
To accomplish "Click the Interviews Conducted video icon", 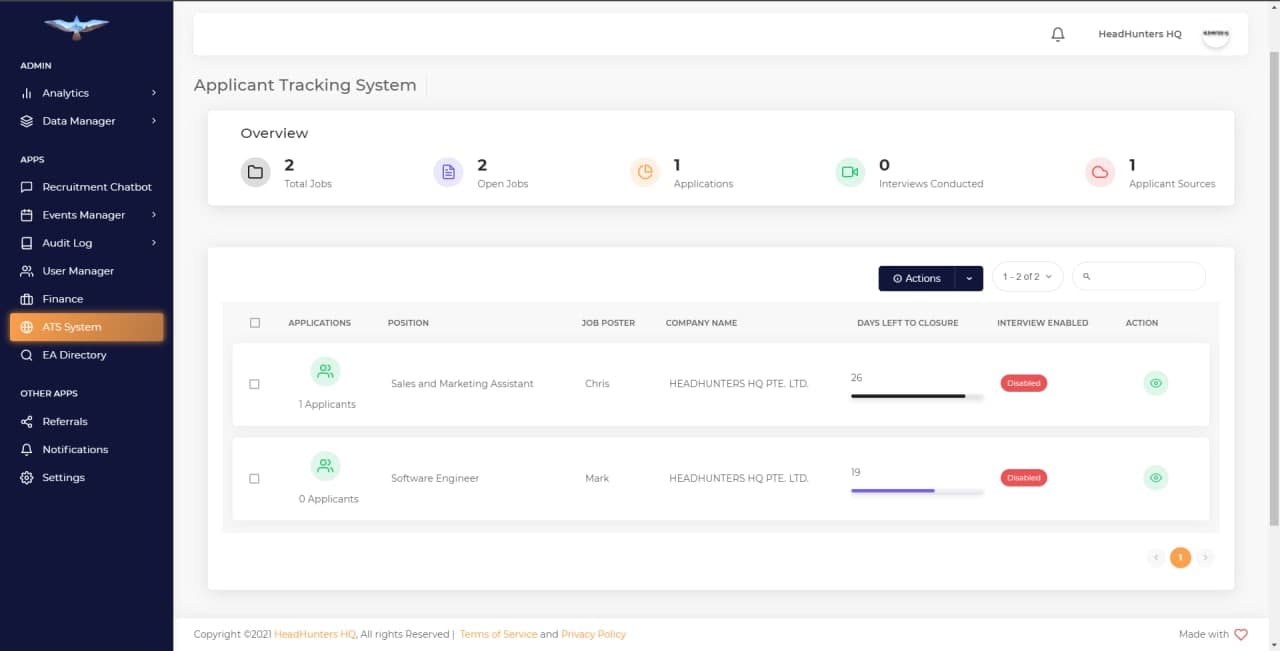I will 849,172.
